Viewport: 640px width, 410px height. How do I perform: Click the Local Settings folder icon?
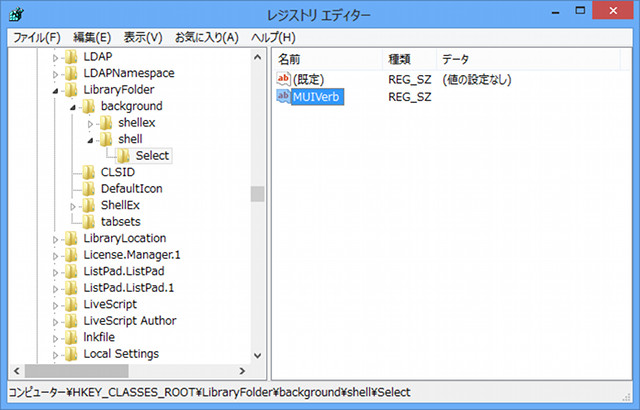click(x=71, y=354)
